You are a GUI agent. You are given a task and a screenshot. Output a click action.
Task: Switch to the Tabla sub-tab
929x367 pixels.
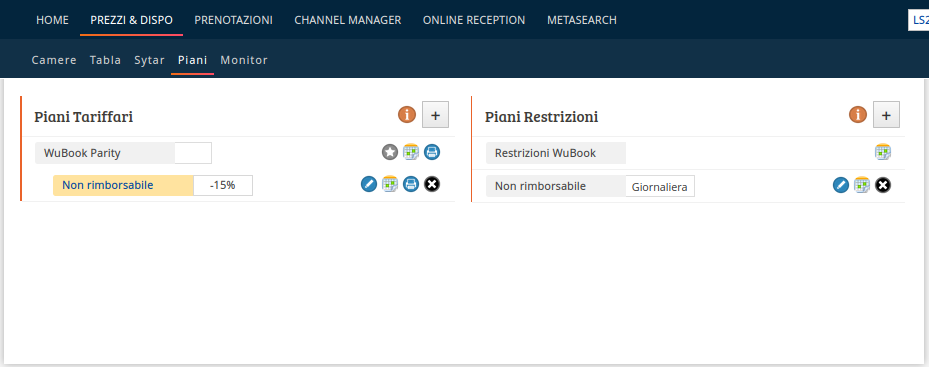click(x=105, y=60)
